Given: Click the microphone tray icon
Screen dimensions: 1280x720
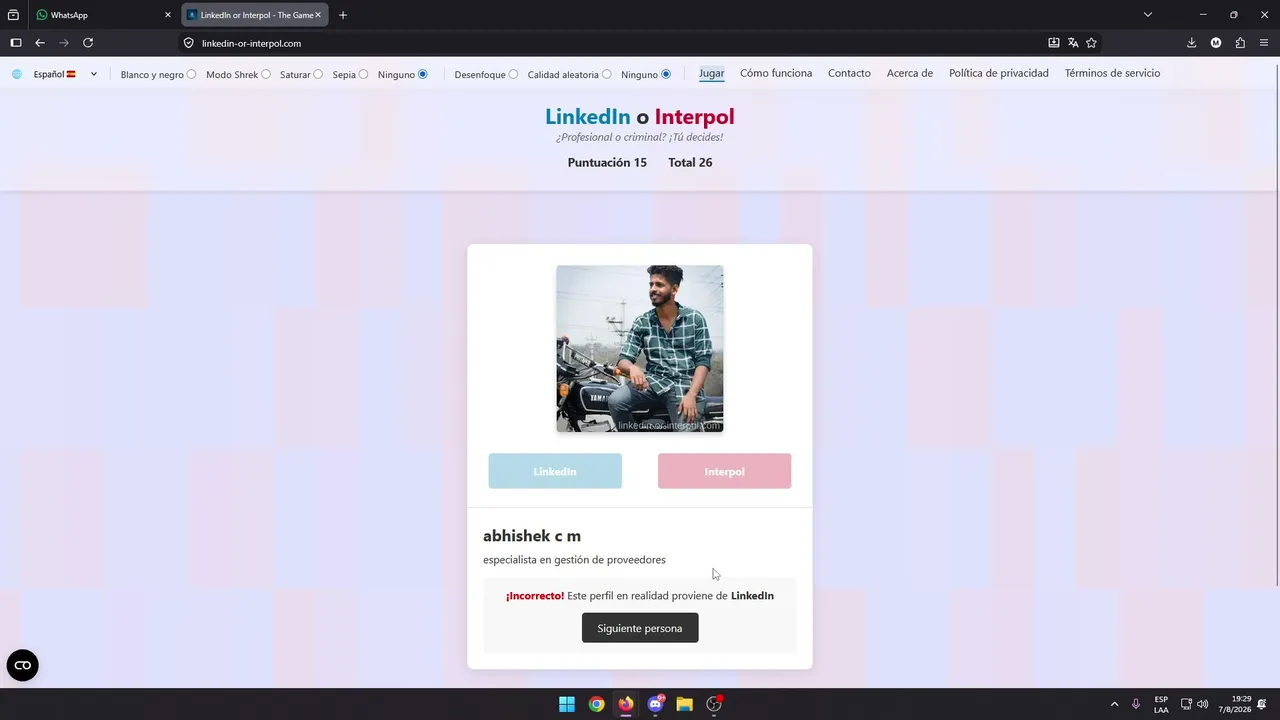Looking at the screenshot, I should point(1136,704).
